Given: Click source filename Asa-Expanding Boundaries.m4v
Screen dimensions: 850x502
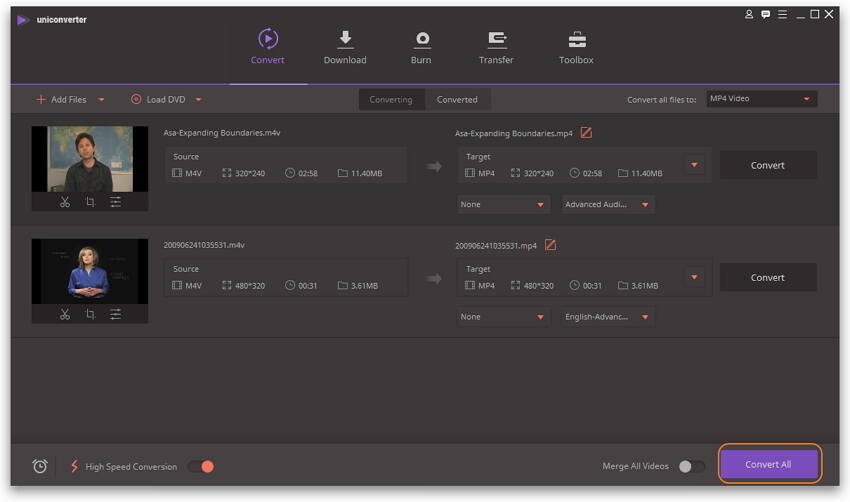Looking at the screenshot, I should (222, 133).
